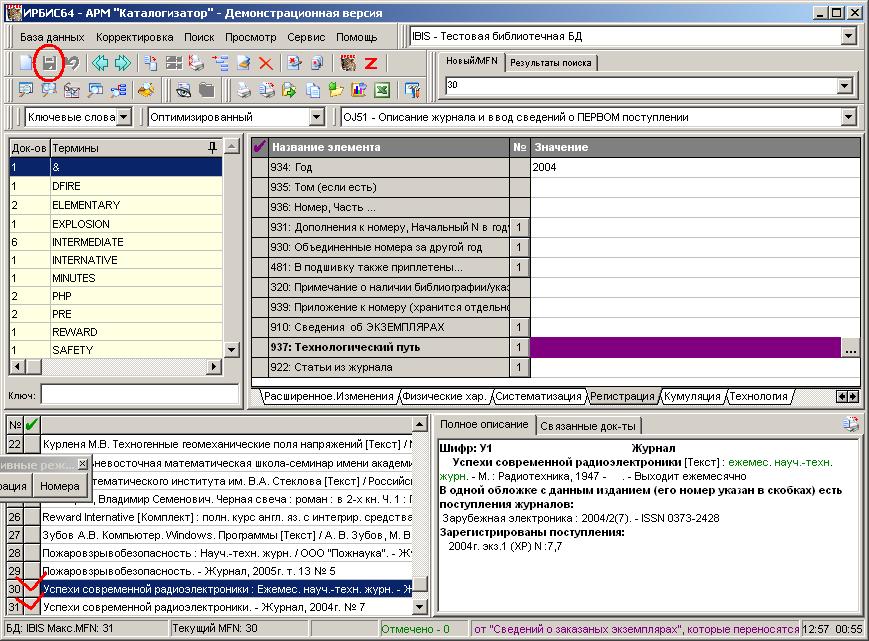This screenshot has height=641, width=869.
Task: Pin the terms dictionary panel
Action: 212,148
